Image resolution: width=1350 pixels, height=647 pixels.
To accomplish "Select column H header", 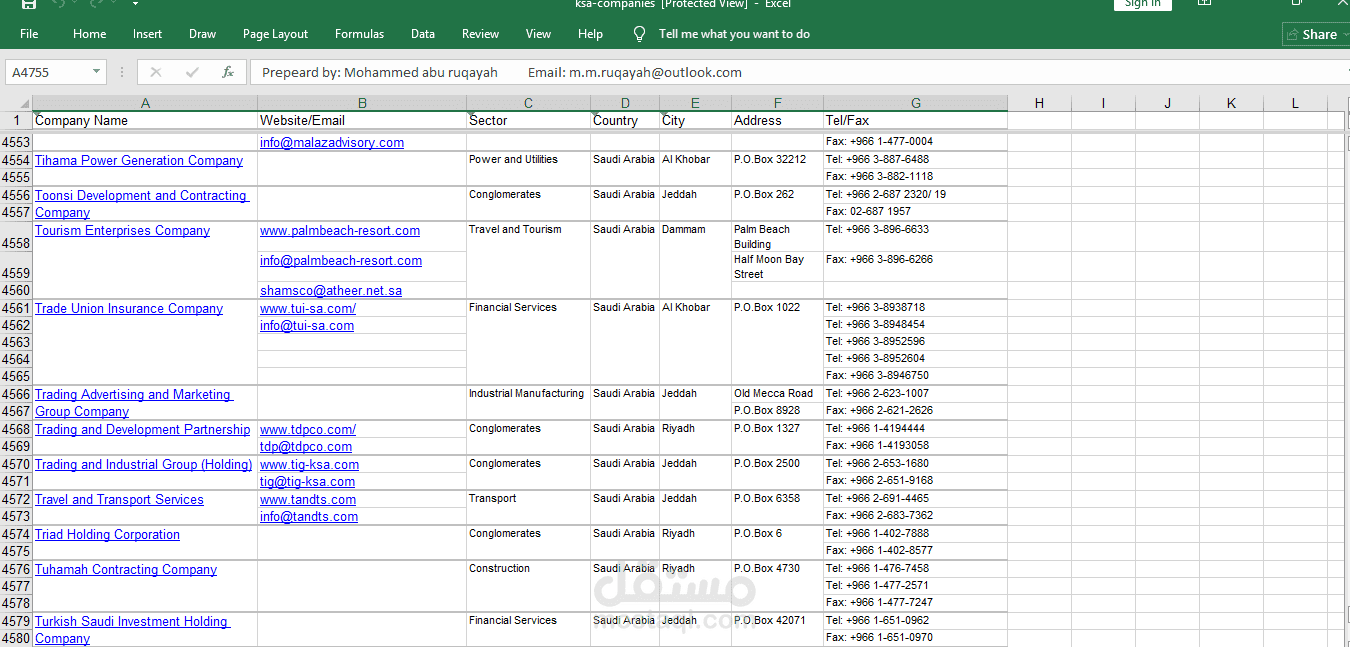I will [1039, 103].
